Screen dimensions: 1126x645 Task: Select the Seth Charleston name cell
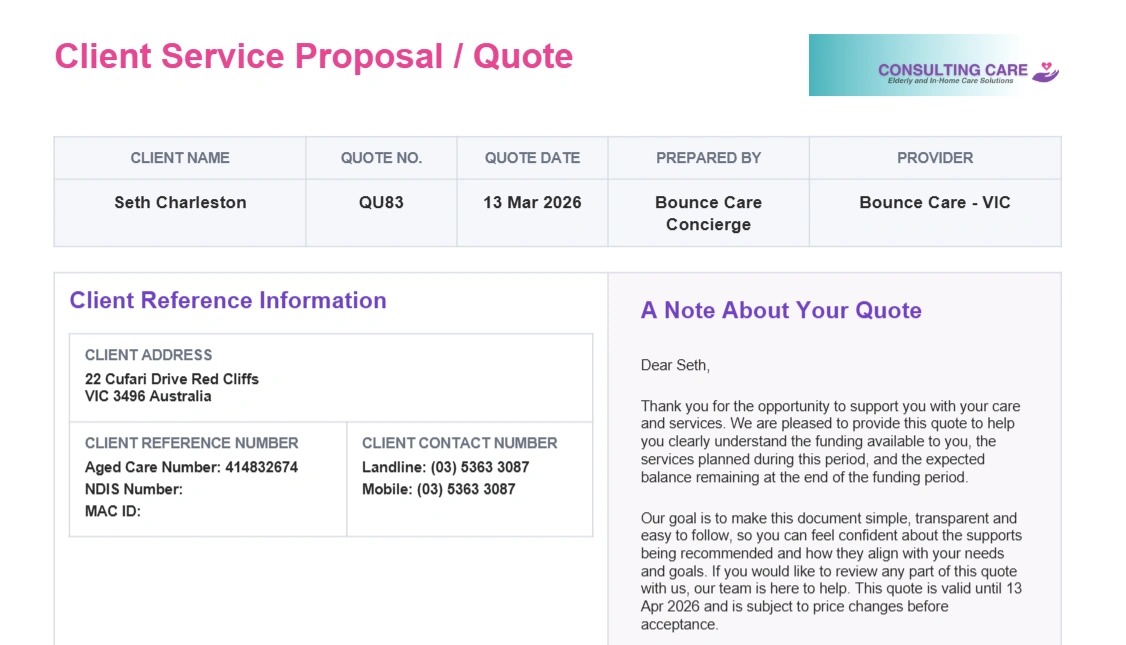[180, 202]
